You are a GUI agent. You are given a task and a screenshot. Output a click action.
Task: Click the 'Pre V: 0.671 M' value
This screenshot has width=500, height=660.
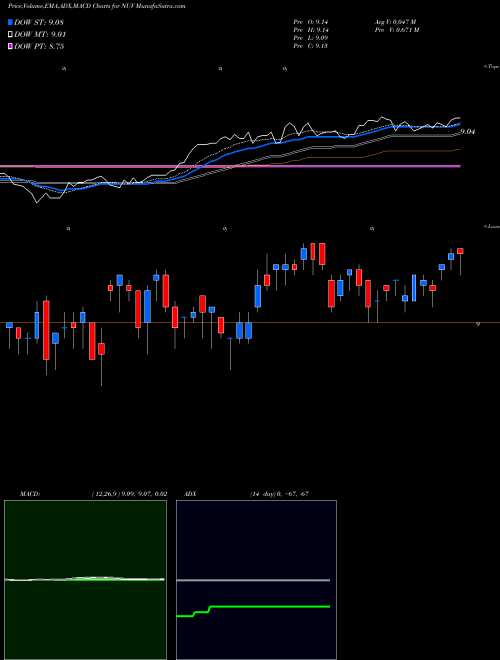(x=396, y=30)
